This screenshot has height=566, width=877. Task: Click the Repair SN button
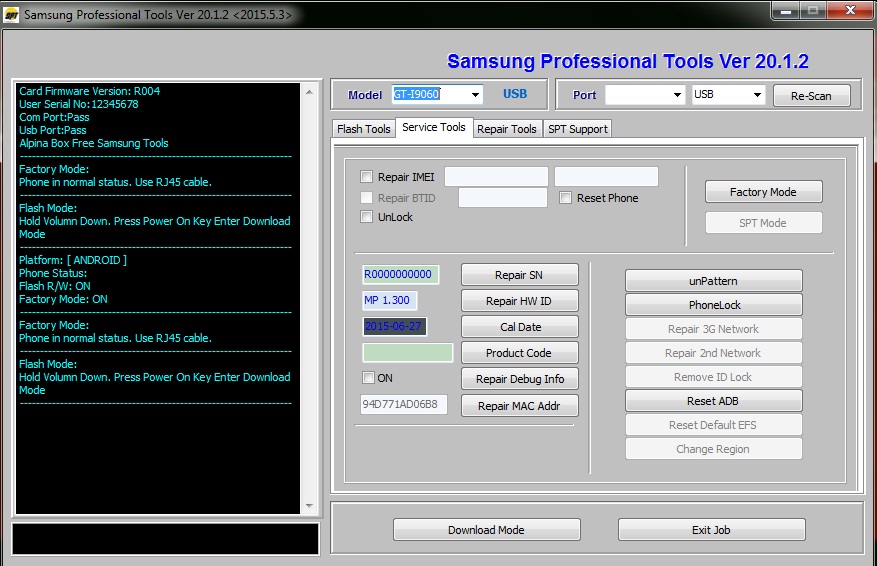520,275
